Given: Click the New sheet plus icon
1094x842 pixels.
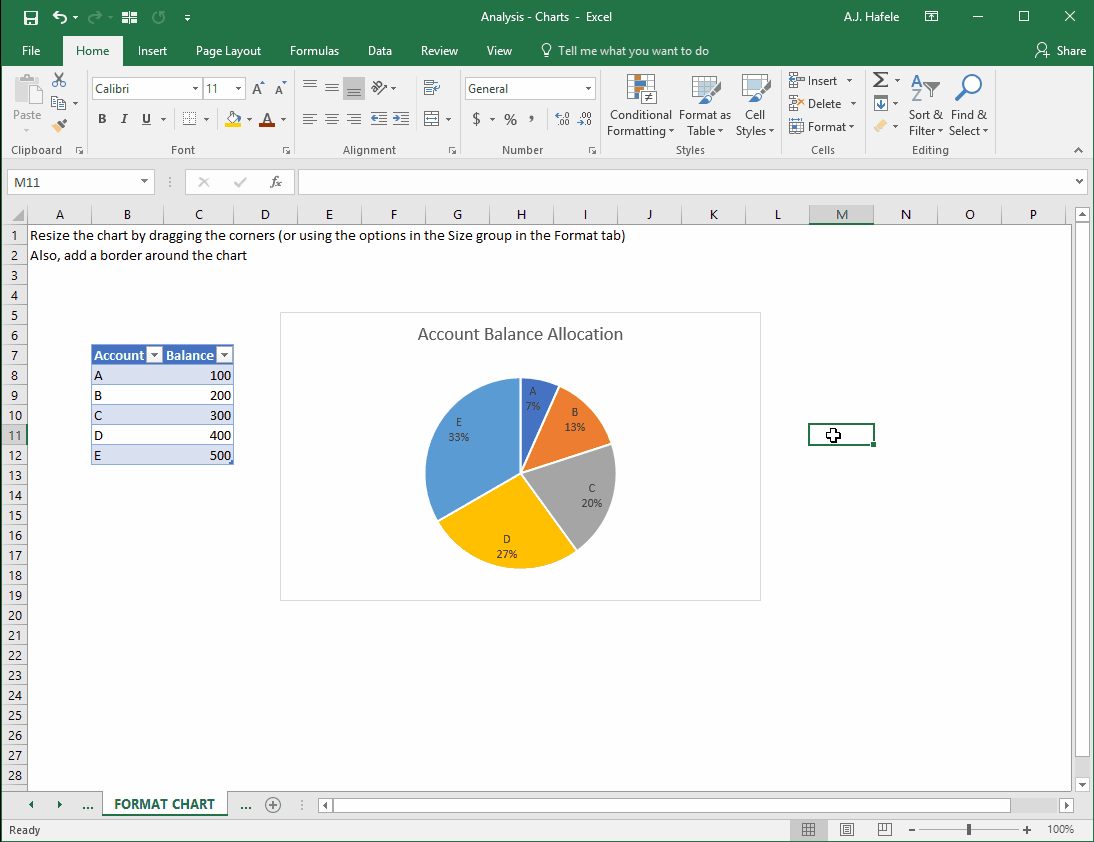Looking at the screenshot, I should [x=273, y=805].
